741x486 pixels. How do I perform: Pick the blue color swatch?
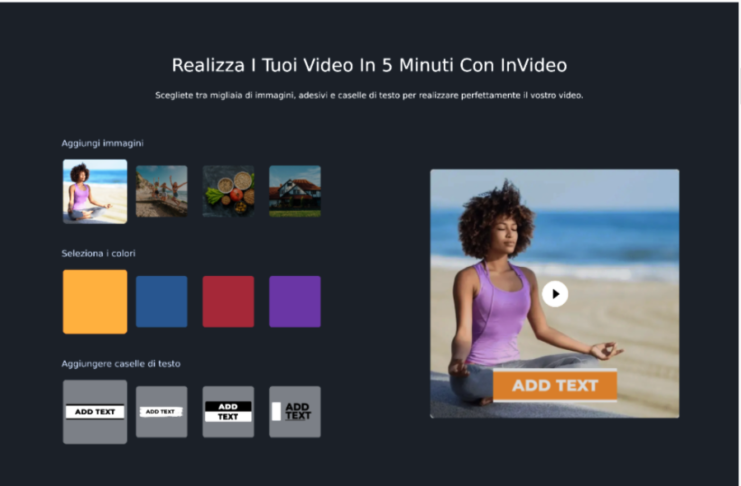pos(162,302)
